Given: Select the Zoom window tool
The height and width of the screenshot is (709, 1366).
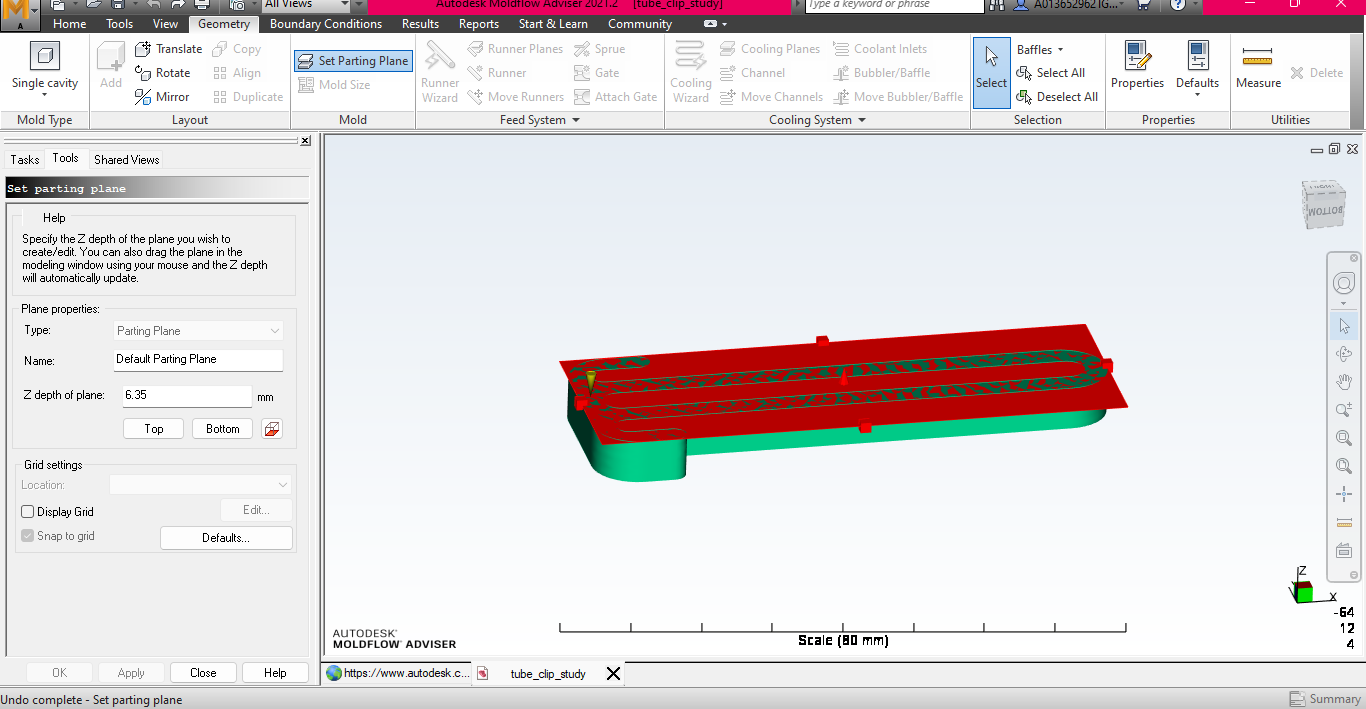Looking at the screenshot, I should [x=1343, y=437].
